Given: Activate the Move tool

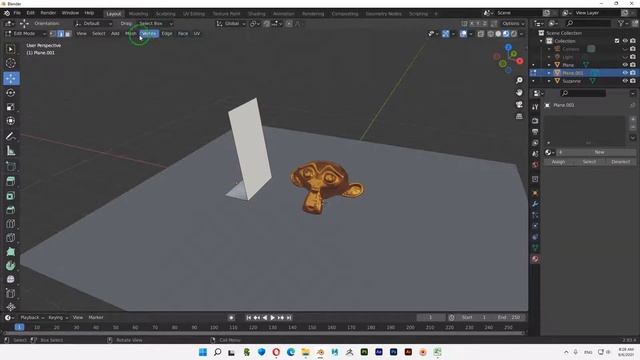Looking at the screenshot, I should point(11,78).
